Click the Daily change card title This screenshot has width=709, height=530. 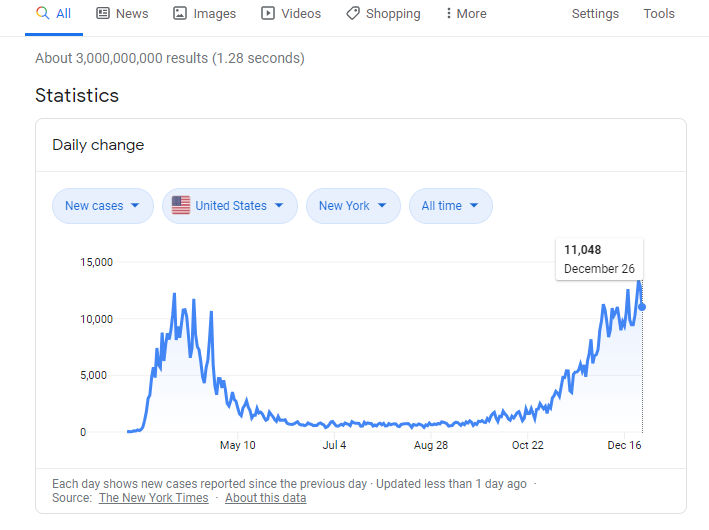click(x=98, y=145)
